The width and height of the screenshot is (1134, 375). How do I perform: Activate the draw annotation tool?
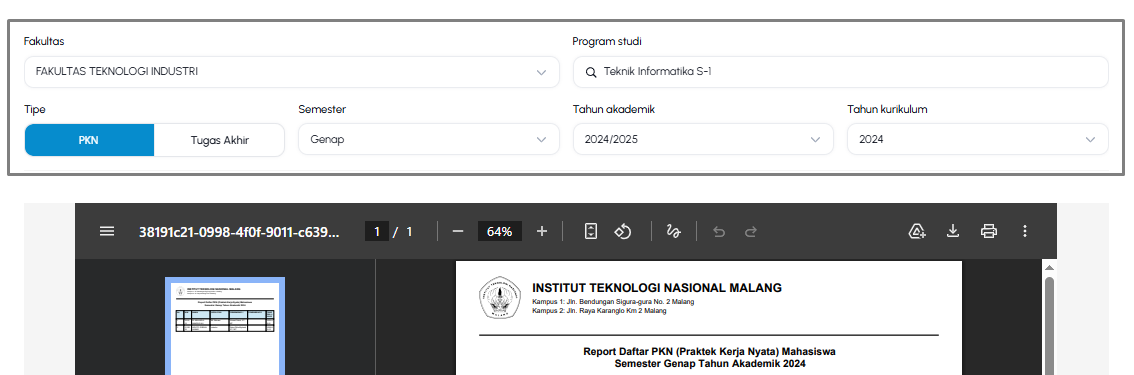(x=673, y=231)
